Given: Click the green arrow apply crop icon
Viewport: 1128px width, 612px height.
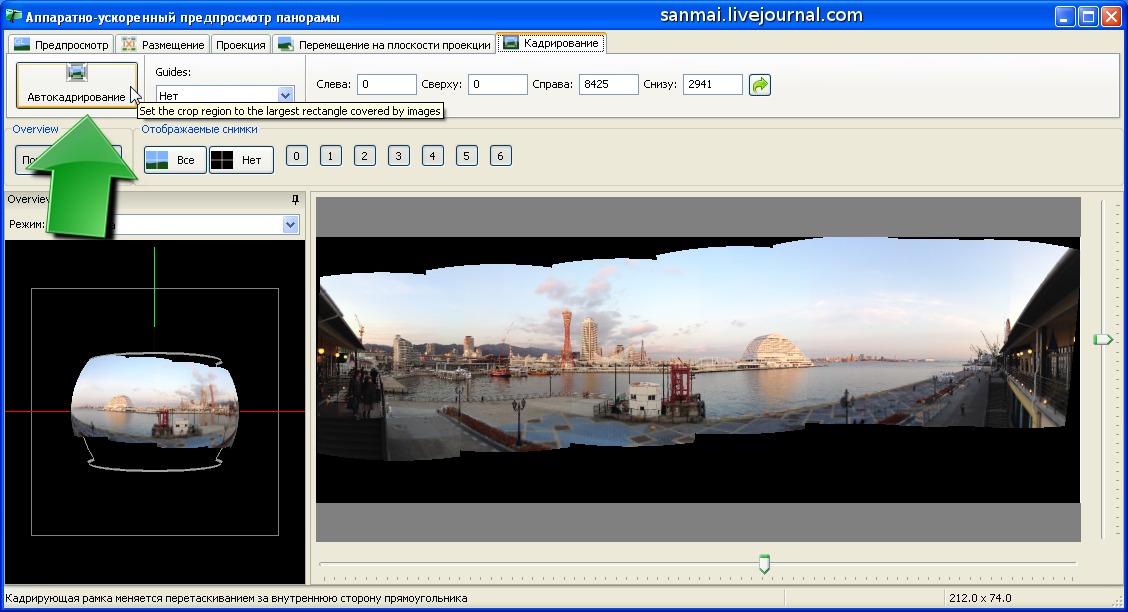Looking at the screenshot, I should point(760,85).
